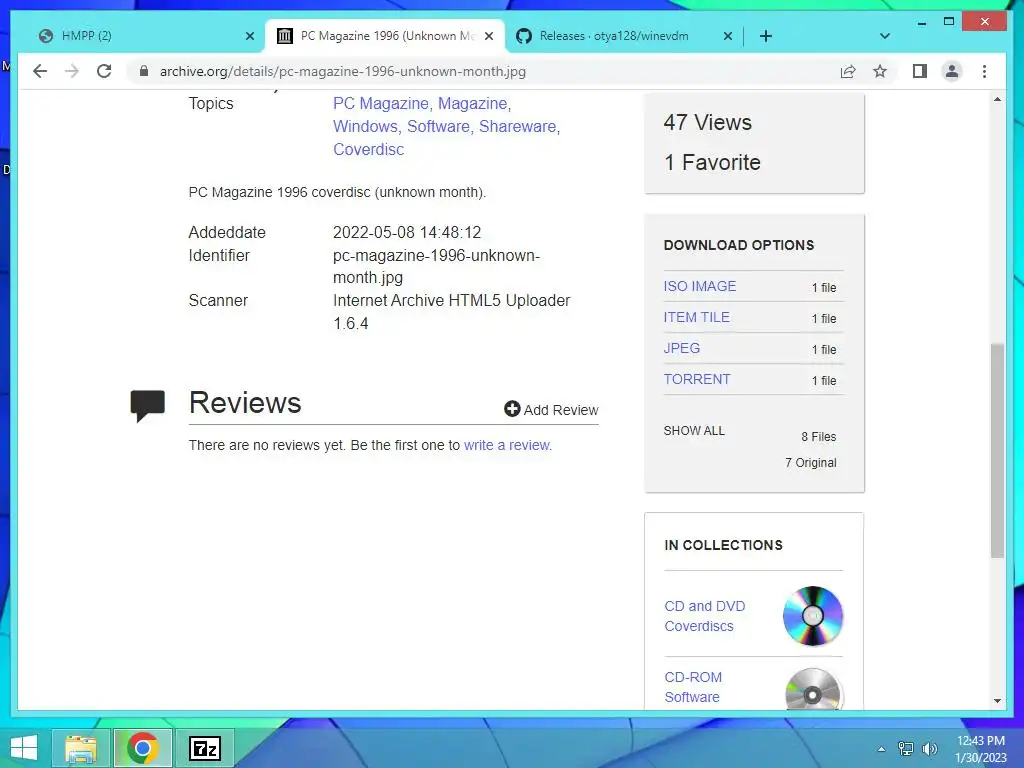This screenshot has width=1024, height=768.
Task: Download the JPEG file
Action: 681,348
